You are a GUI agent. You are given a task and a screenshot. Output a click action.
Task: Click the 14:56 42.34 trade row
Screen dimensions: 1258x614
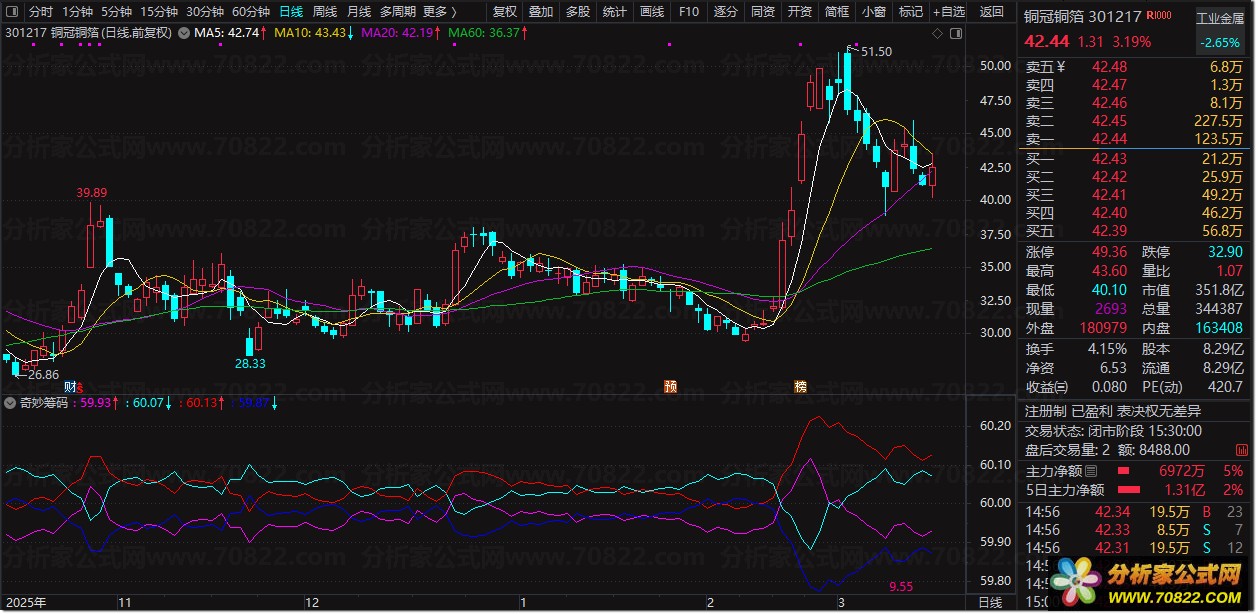(1135, 512)
